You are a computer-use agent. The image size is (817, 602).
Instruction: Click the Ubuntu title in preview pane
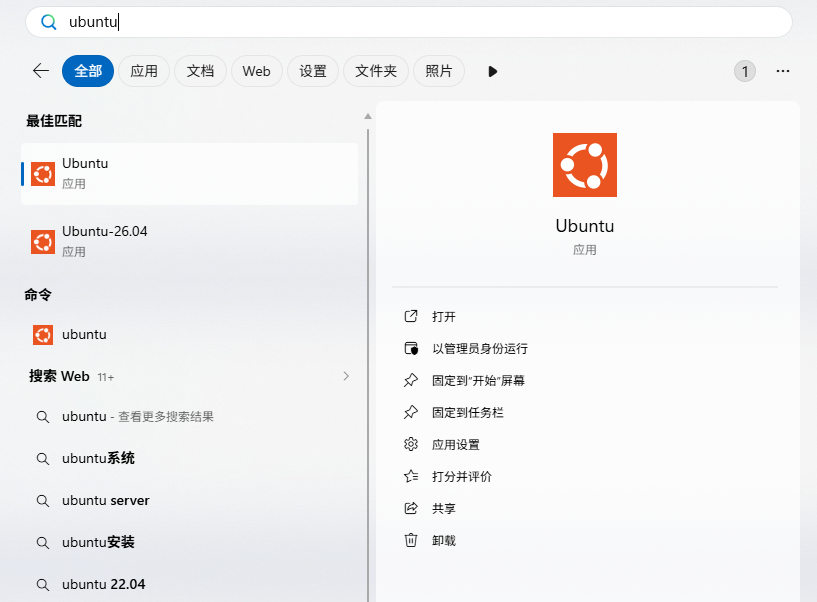coord(585,226)
